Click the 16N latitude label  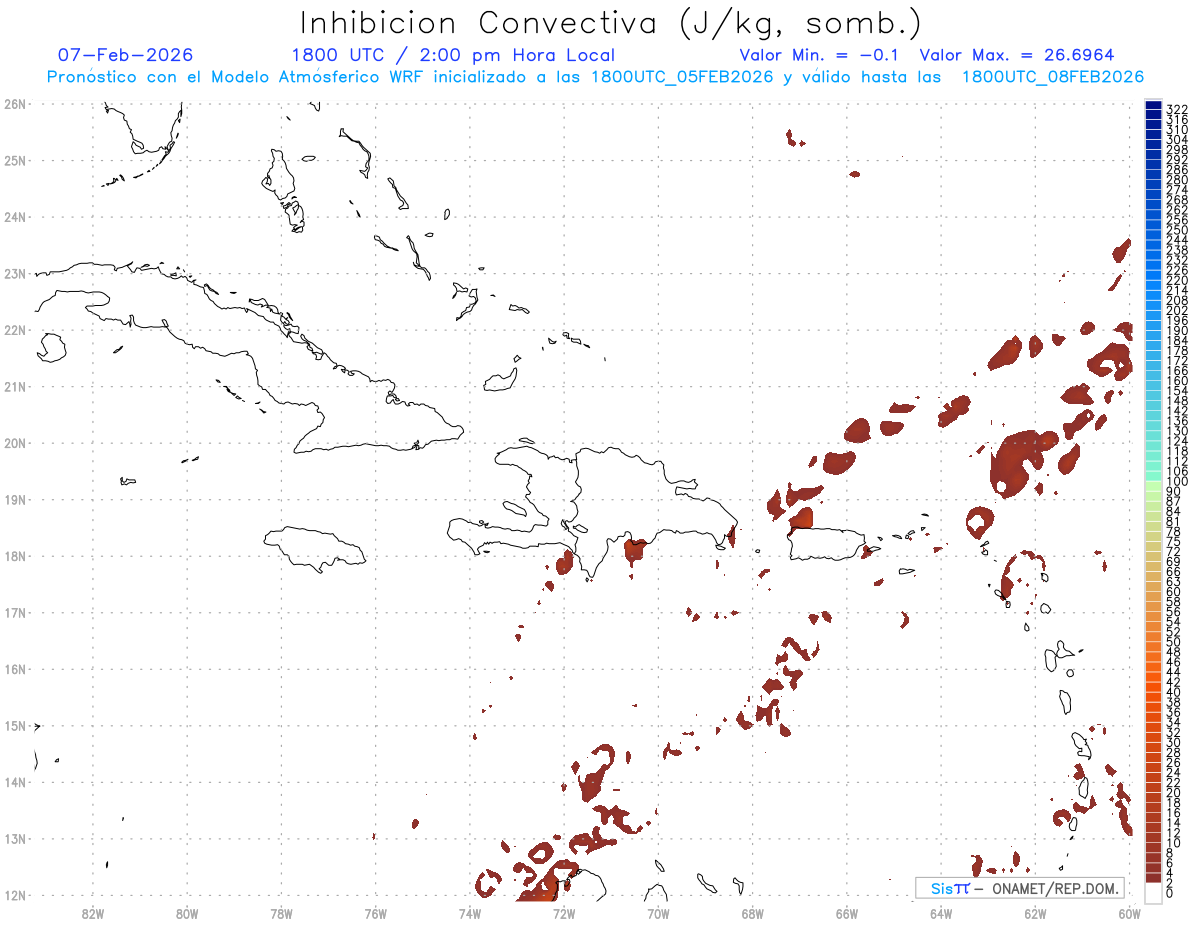14,669
